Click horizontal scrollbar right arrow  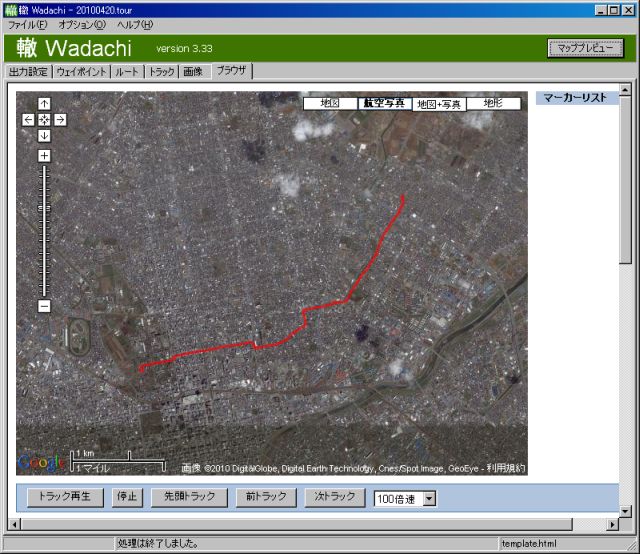[612, 524]
